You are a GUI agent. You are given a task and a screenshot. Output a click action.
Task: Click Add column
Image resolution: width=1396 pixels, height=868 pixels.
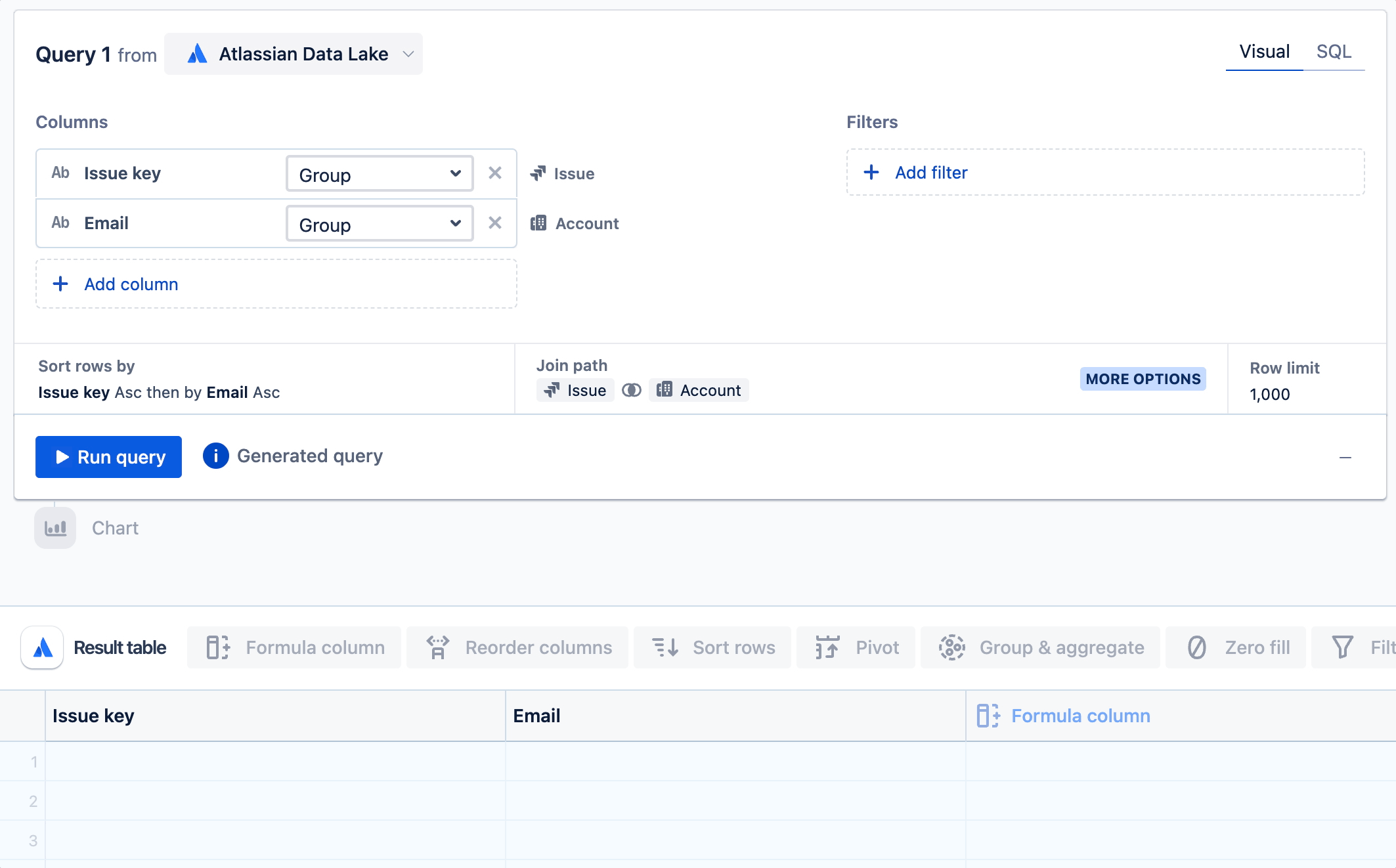coord(131,284)
